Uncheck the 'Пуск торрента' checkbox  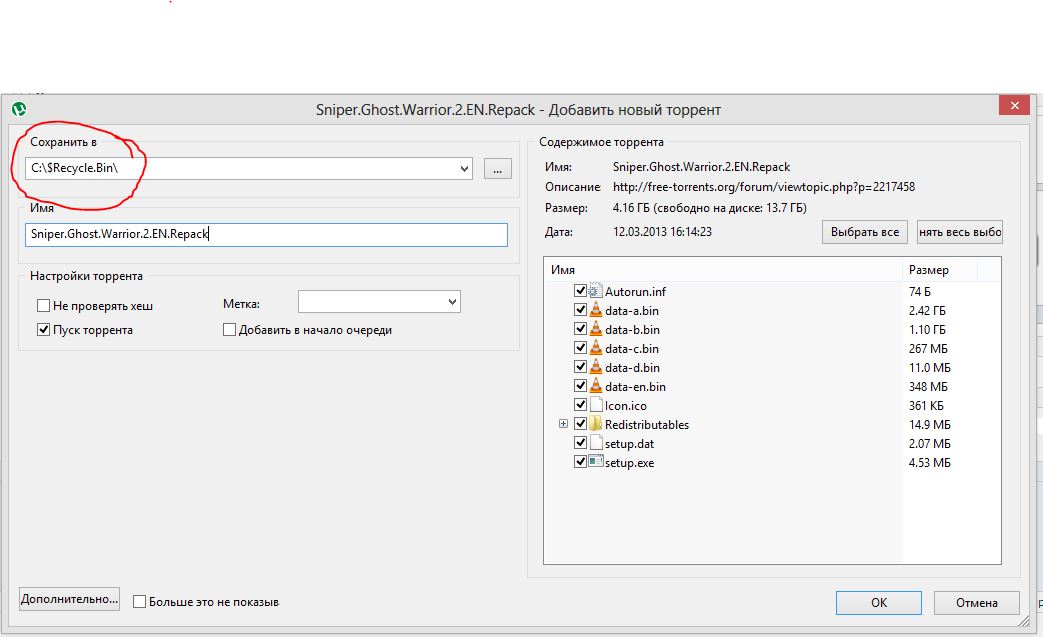pyautogui.click(x=43, y=330)
